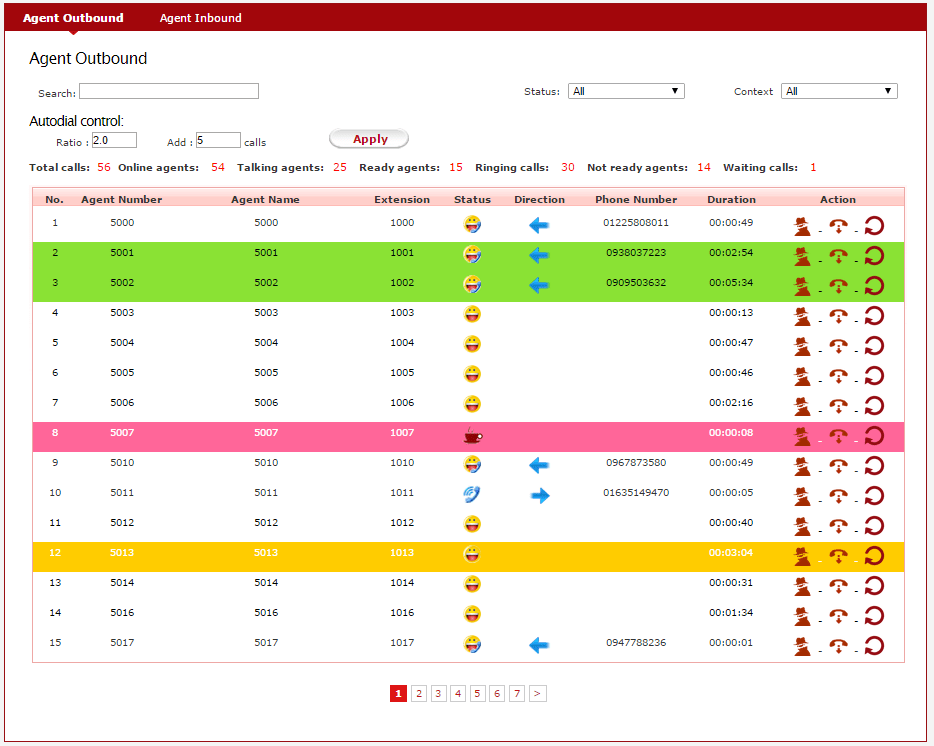
Task: Click hangup icon for agent 5014
Action: 838,586
